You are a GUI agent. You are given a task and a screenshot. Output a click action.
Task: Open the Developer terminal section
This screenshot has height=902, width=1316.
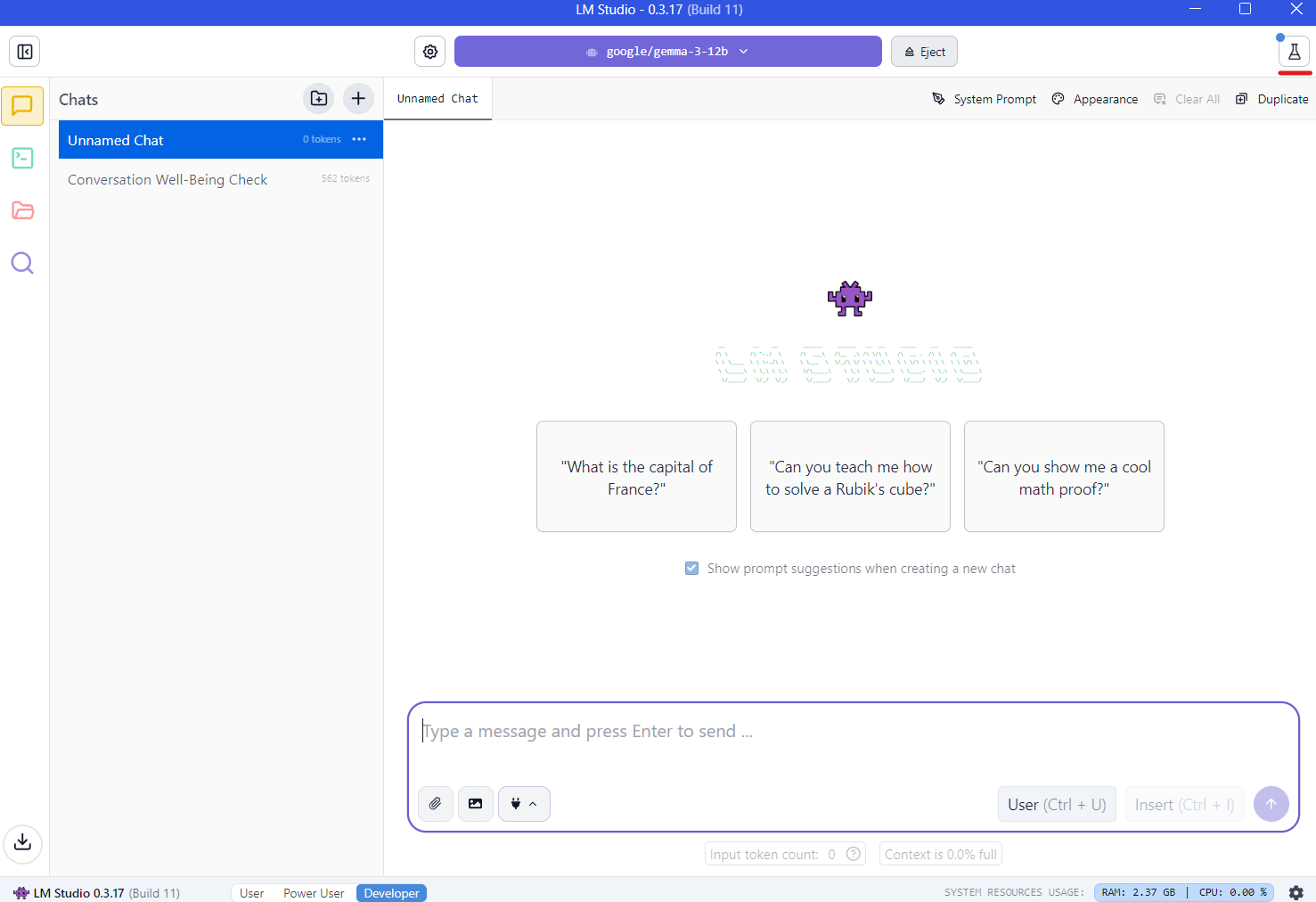point(22,159)
